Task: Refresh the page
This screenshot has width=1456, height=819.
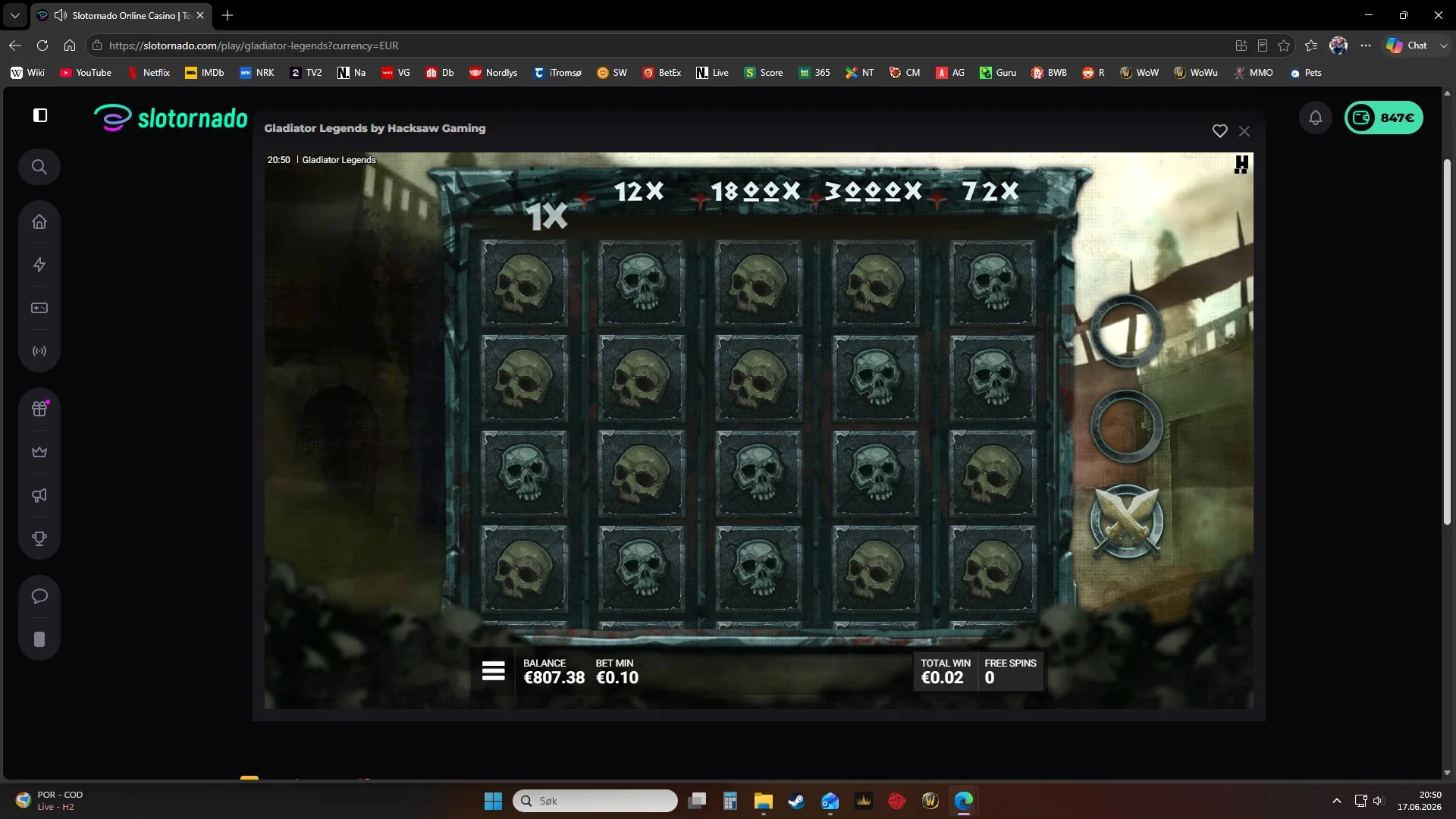Action: pyautogui.click(x=42, y=45)
